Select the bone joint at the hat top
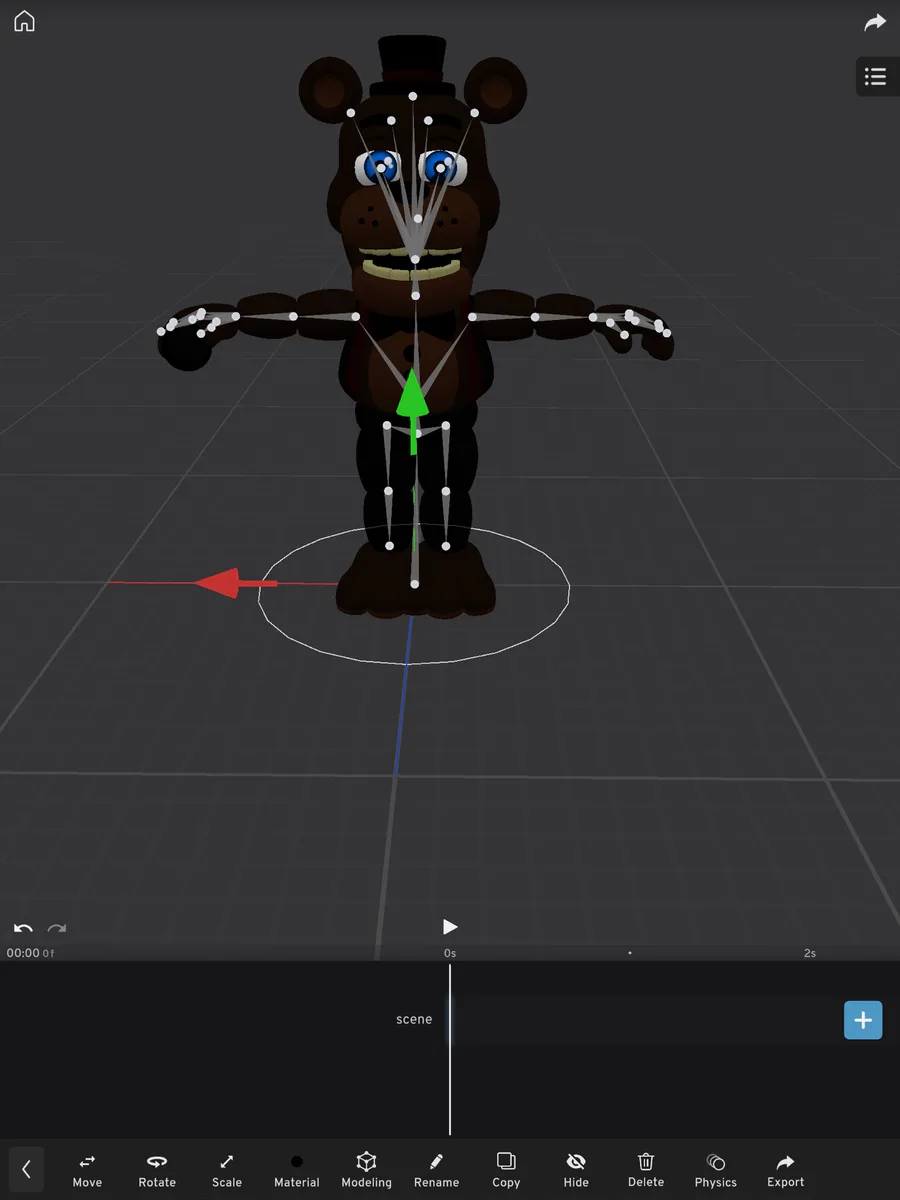The width and height of the screenshot is (900, 1200). point(412,96)
